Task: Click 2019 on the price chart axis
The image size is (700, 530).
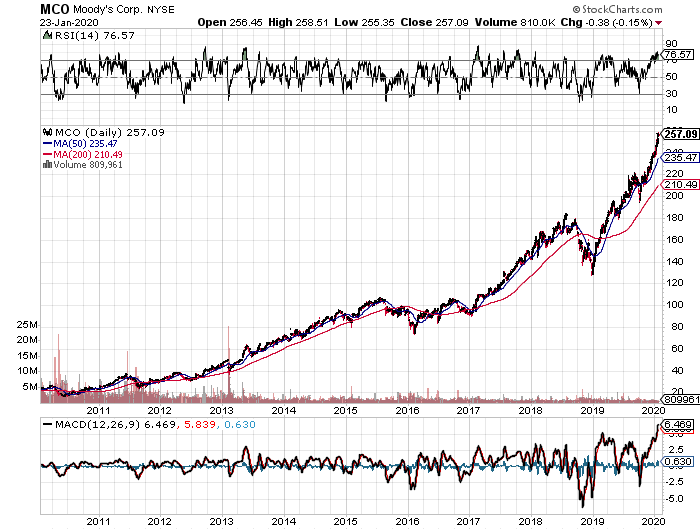Action: [592, 410]
